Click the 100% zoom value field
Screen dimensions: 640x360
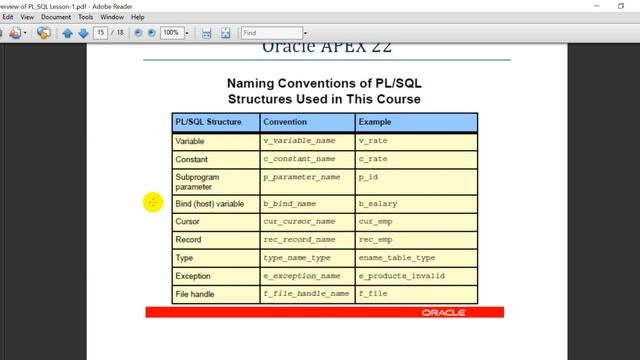tap(171, 33)
